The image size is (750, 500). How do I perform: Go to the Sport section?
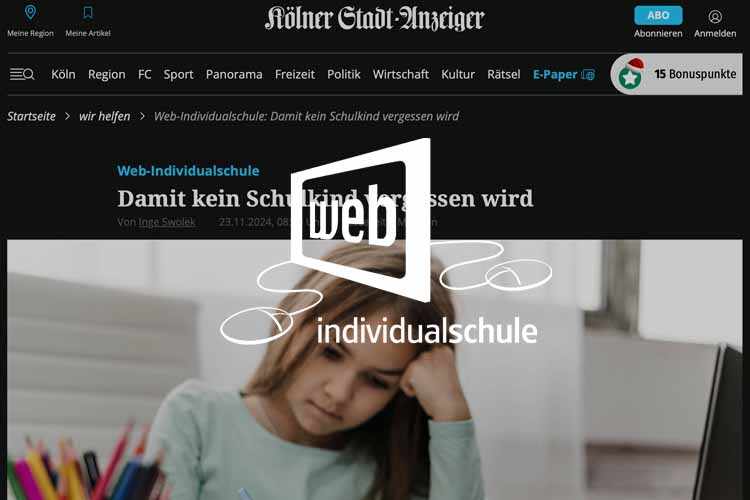coord(178,75)
